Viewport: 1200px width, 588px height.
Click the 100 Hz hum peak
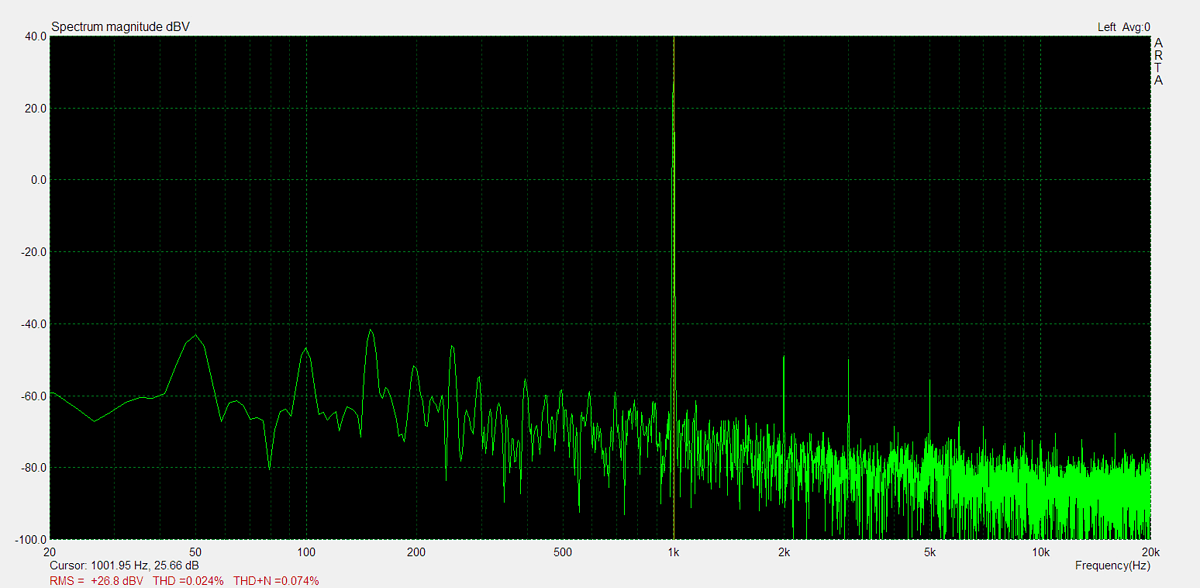point(306,349)
